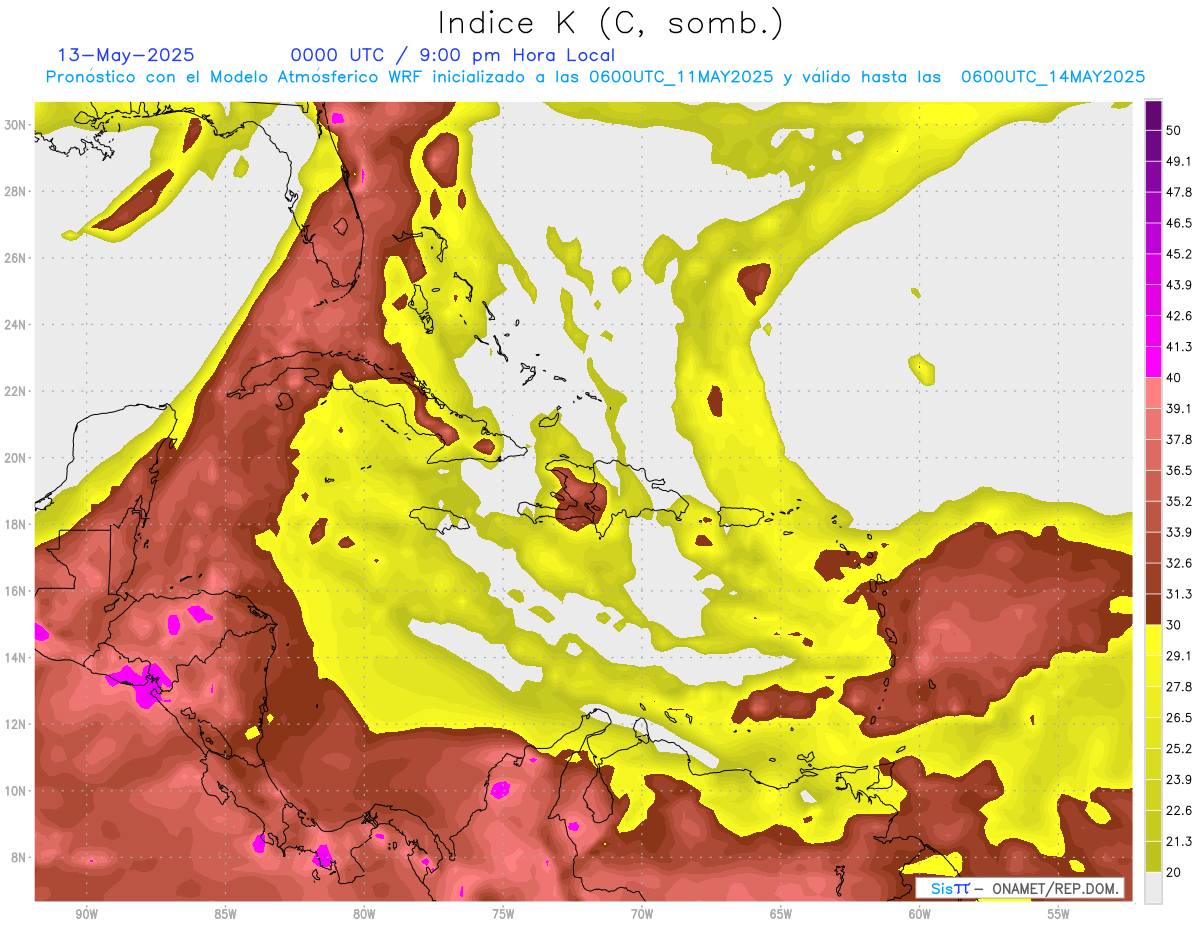The image size is (1200, 927).
Task: Click the 10N latitude axis label
Action: (17, 791)
